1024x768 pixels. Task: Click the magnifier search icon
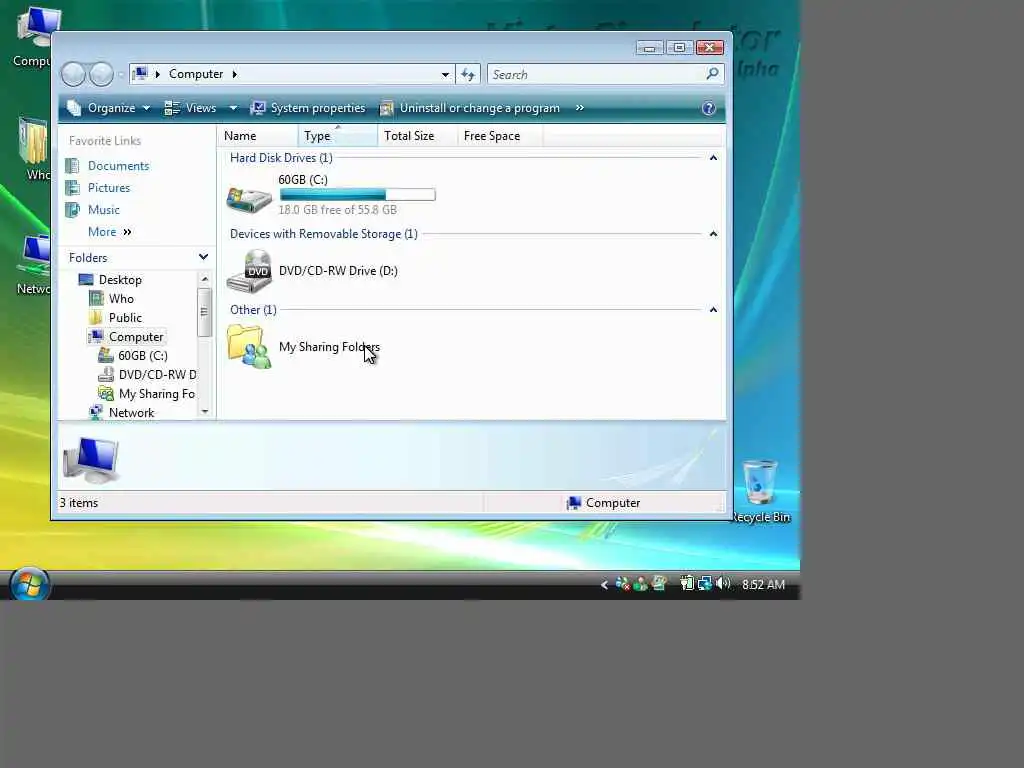pos(712,74)
